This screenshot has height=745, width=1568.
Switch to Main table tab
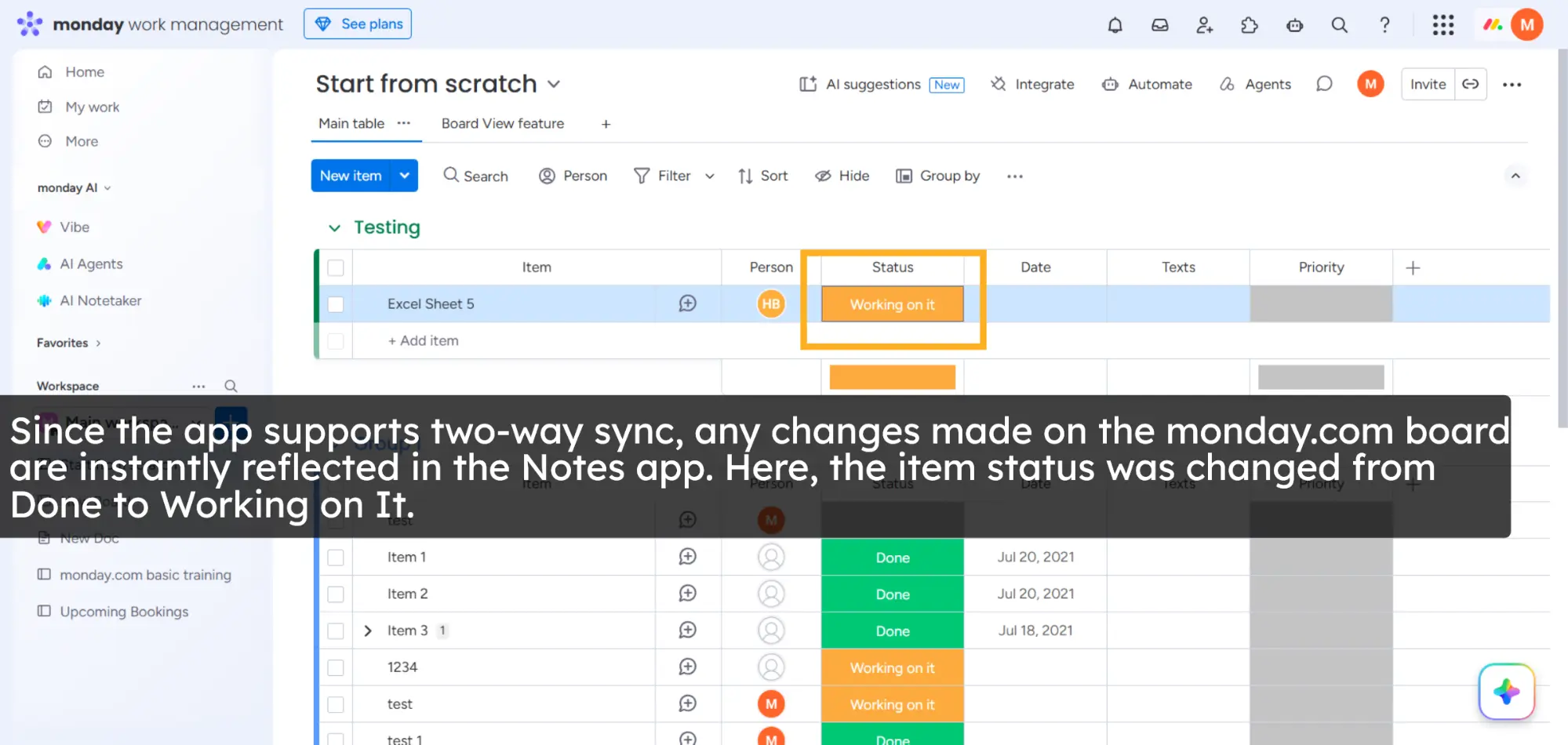[x=351, y=123]
